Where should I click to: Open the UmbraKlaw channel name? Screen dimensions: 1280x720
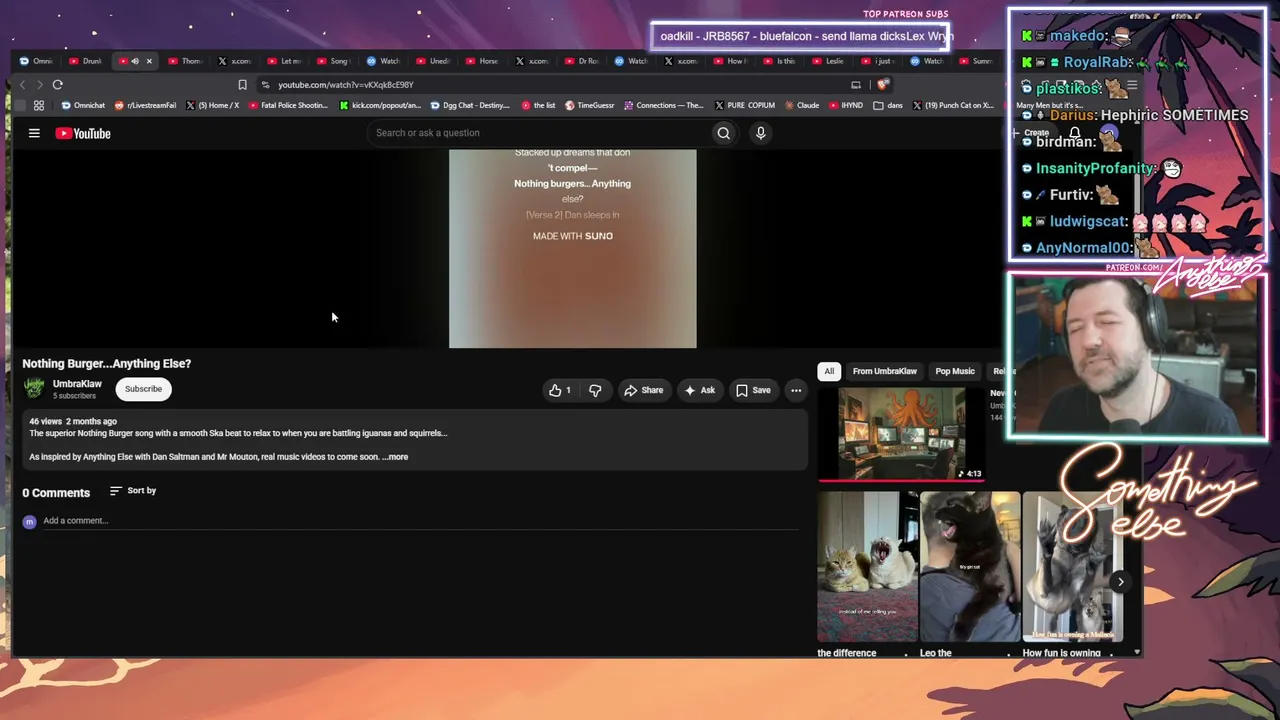coord(77,384)
